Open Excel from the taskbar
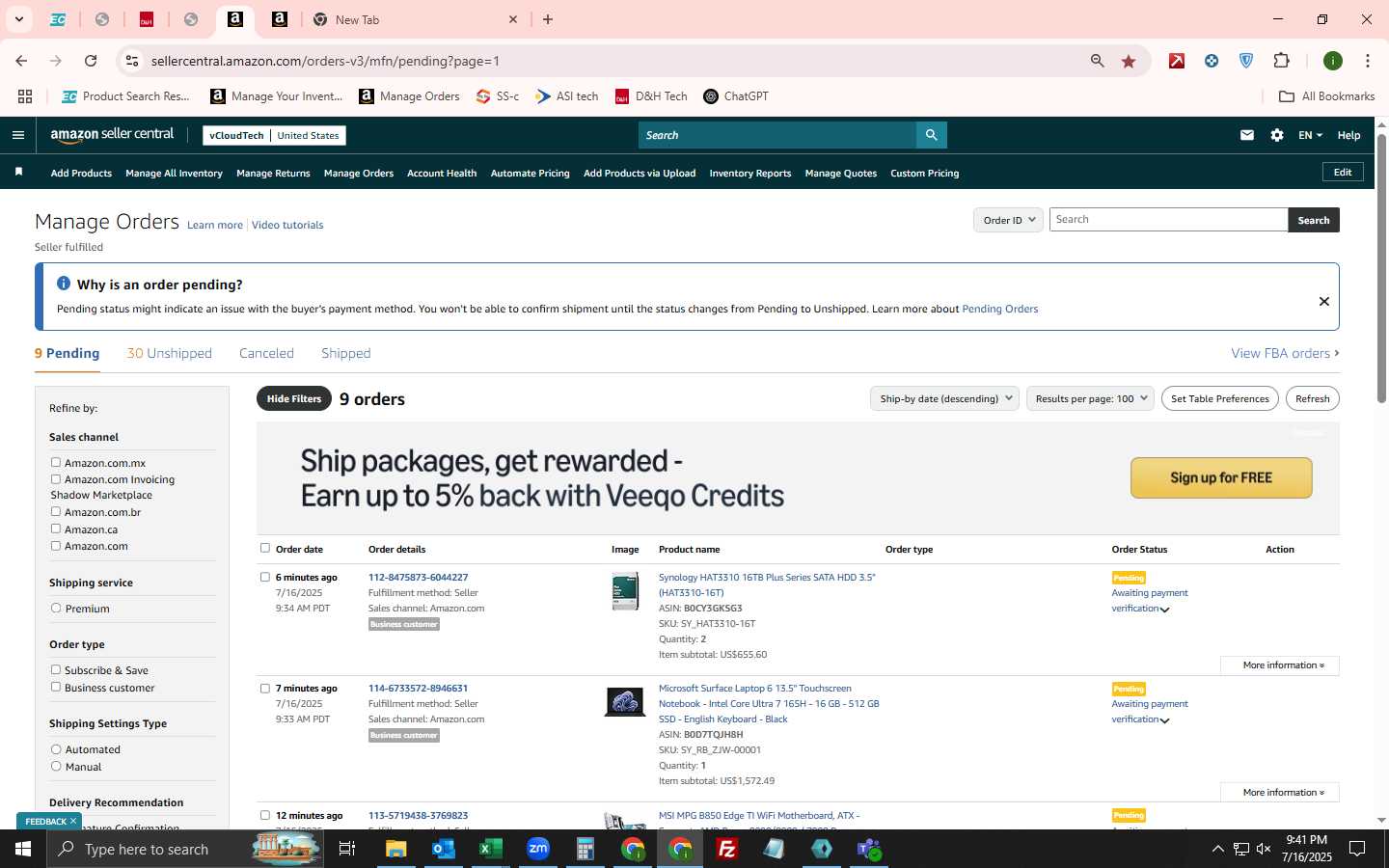Viewport: 1389px width, 868px height. (491, 849)
